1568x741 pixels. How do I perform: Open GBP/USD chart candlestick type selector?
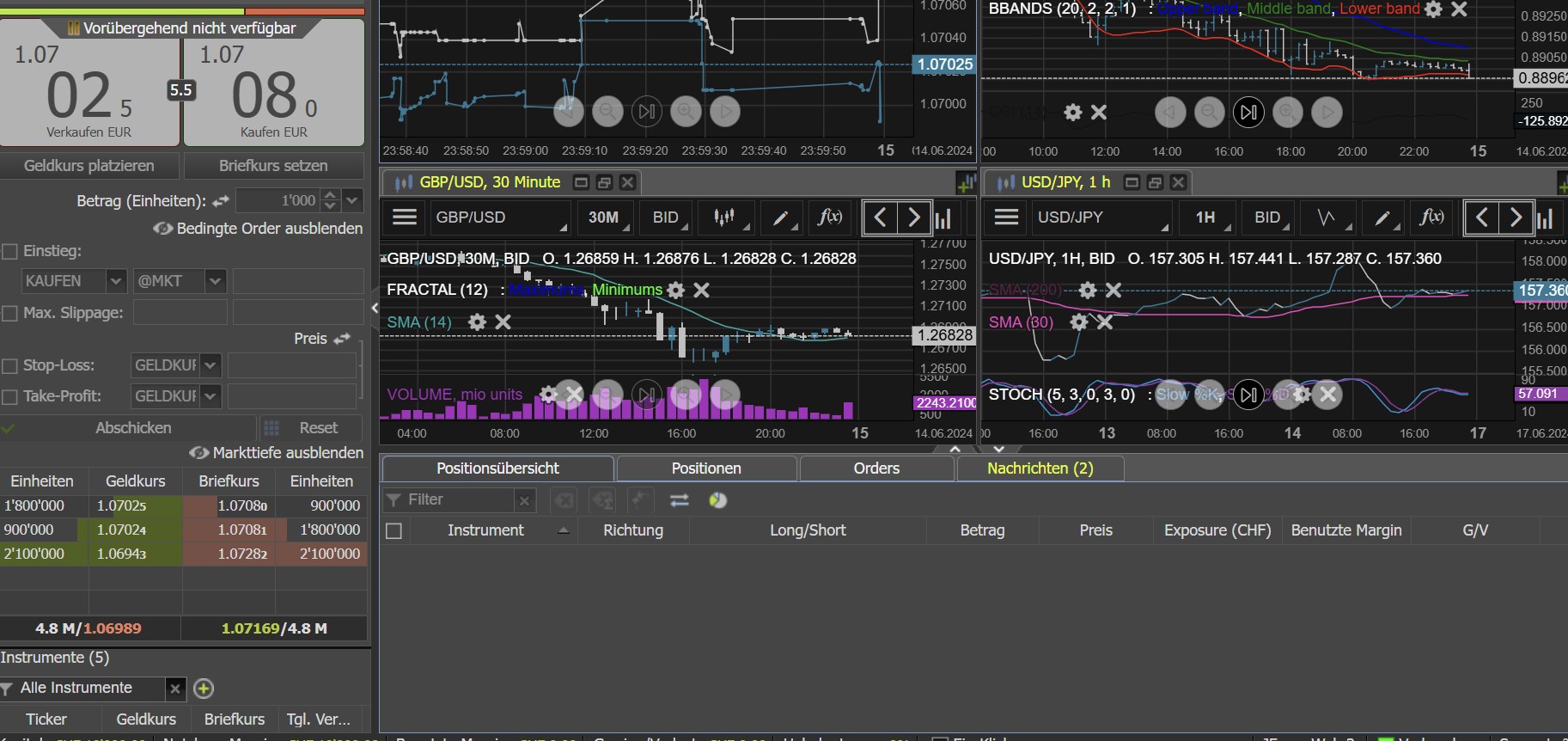click(x=726, y=217)
